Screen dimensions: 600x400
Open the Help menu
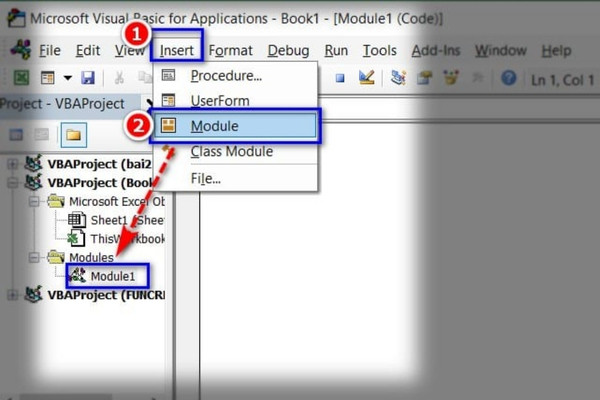[x=556, y=51]
